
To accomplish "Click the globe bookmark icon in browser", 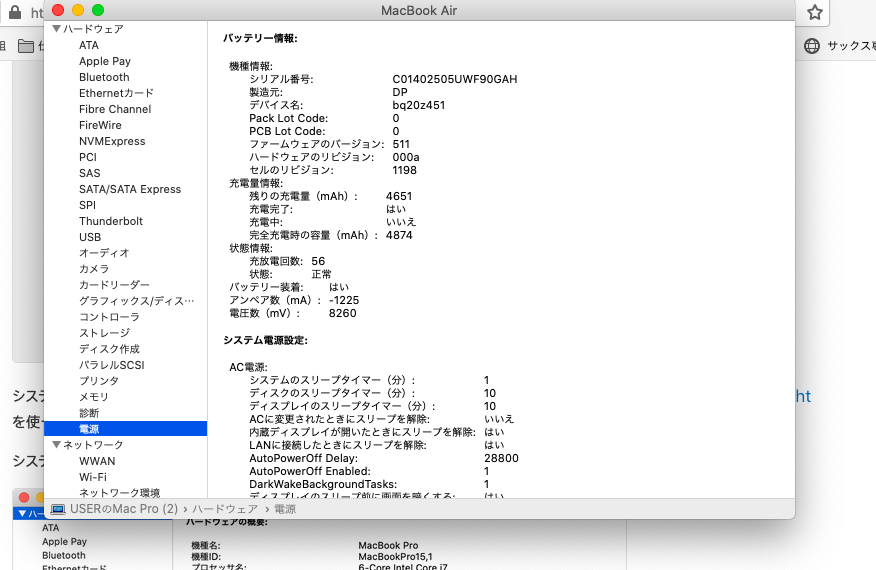I will 812,46.
